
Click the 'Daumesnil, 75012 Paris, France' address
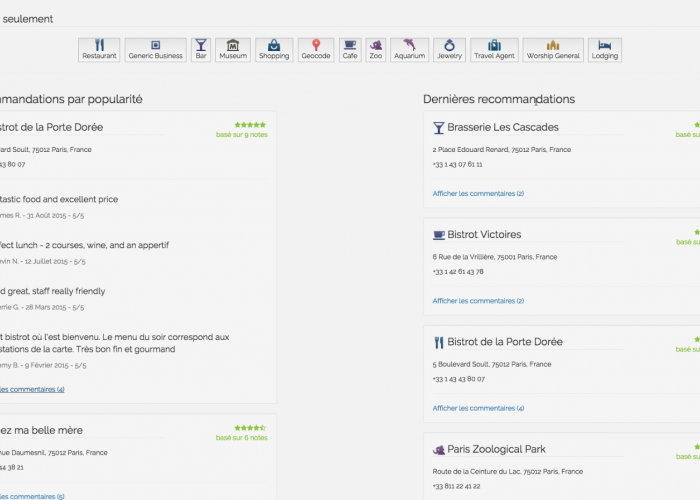[x=54, y=453]
